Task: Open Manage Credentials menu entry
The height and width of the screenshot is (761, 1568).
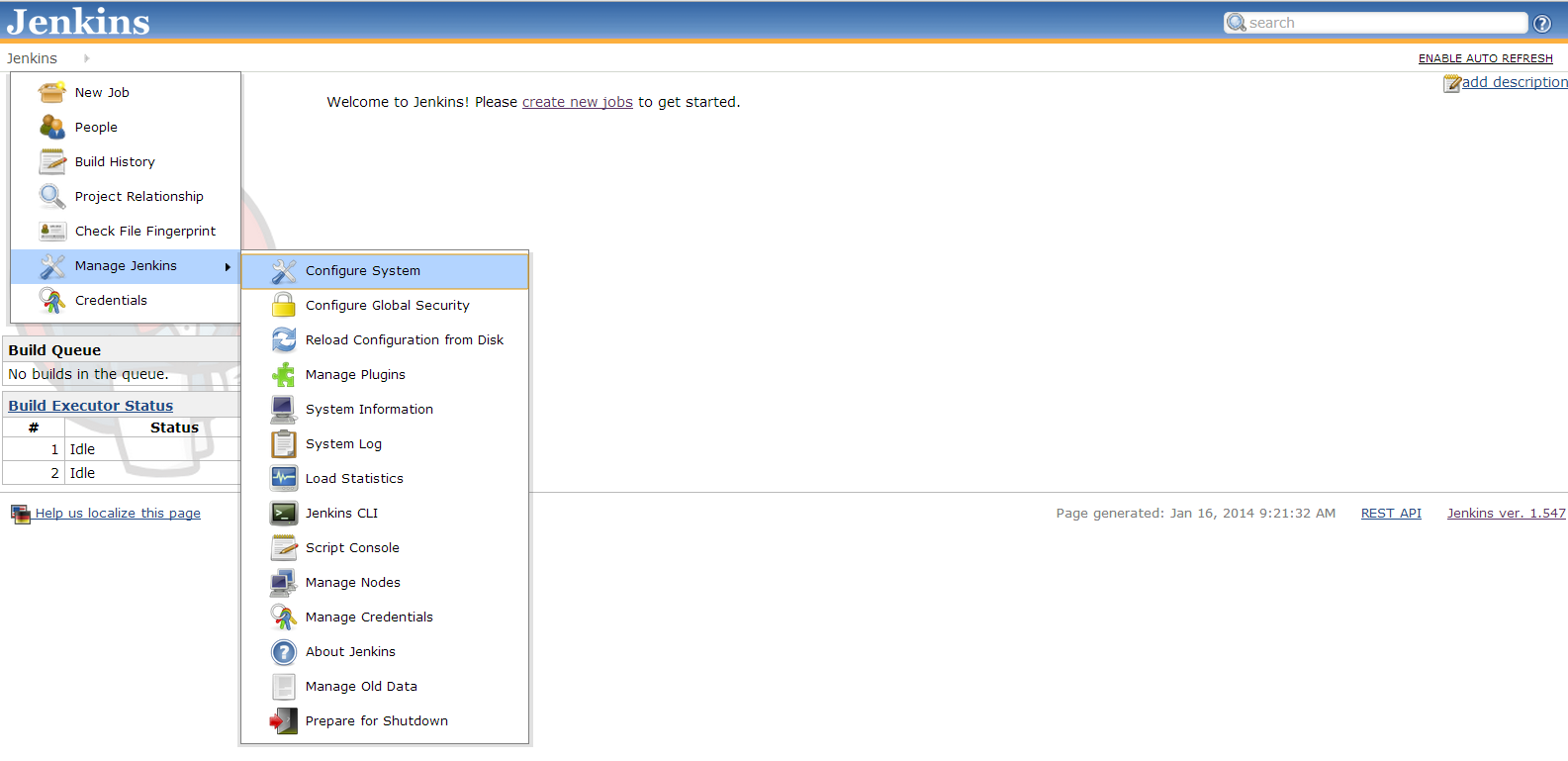Action: (385, 618)
